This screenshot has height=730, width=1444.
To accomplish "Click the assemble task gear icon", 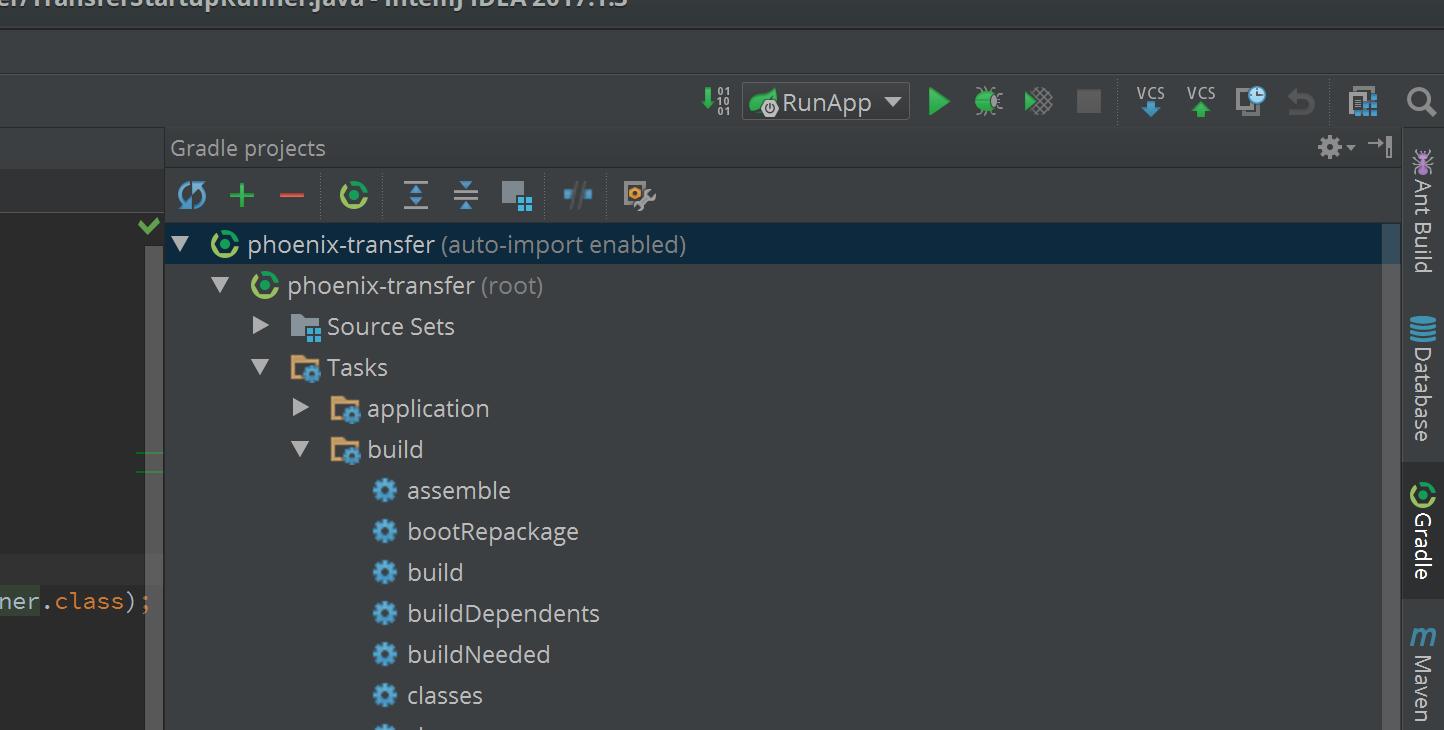I will (x=385, y=490).
